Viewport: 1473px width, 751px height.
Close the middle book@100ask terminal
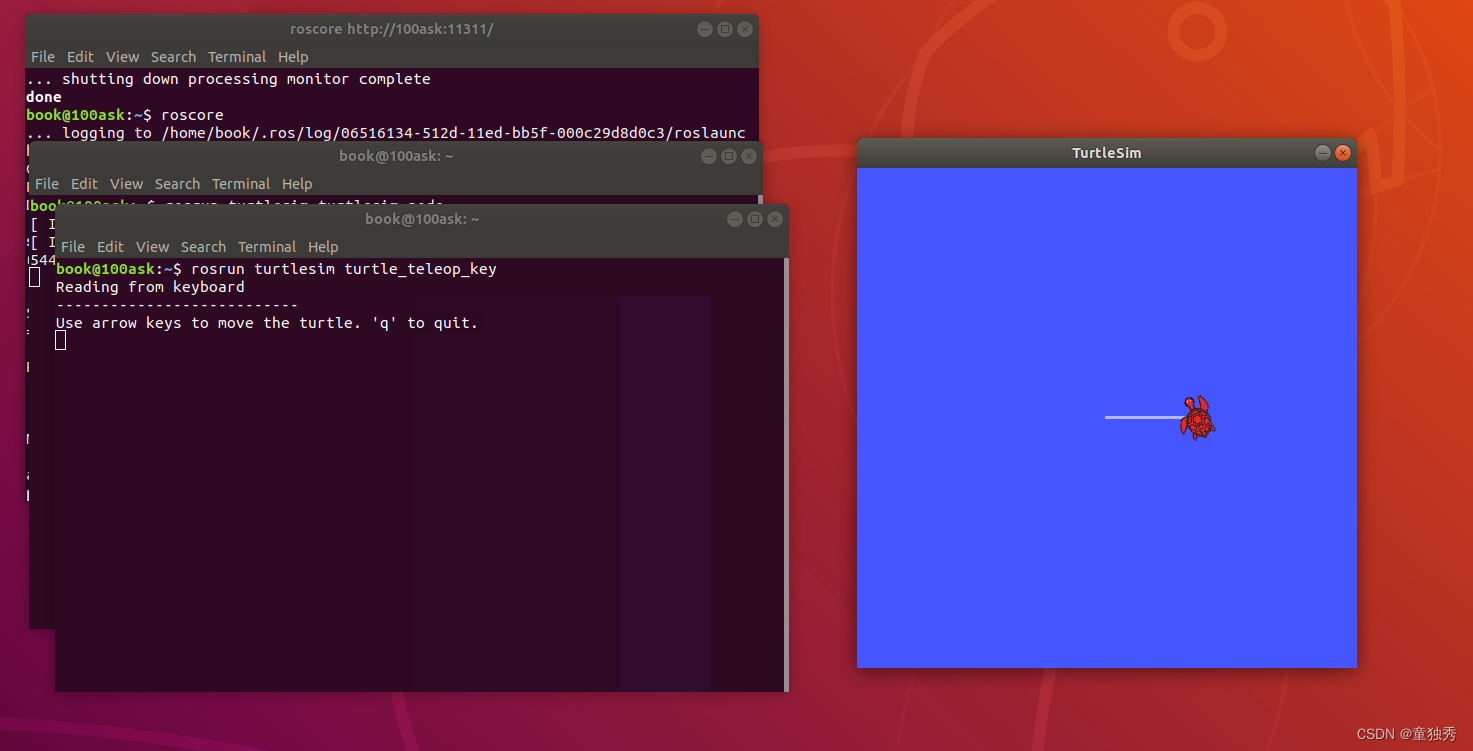click(x=749, y=156)
